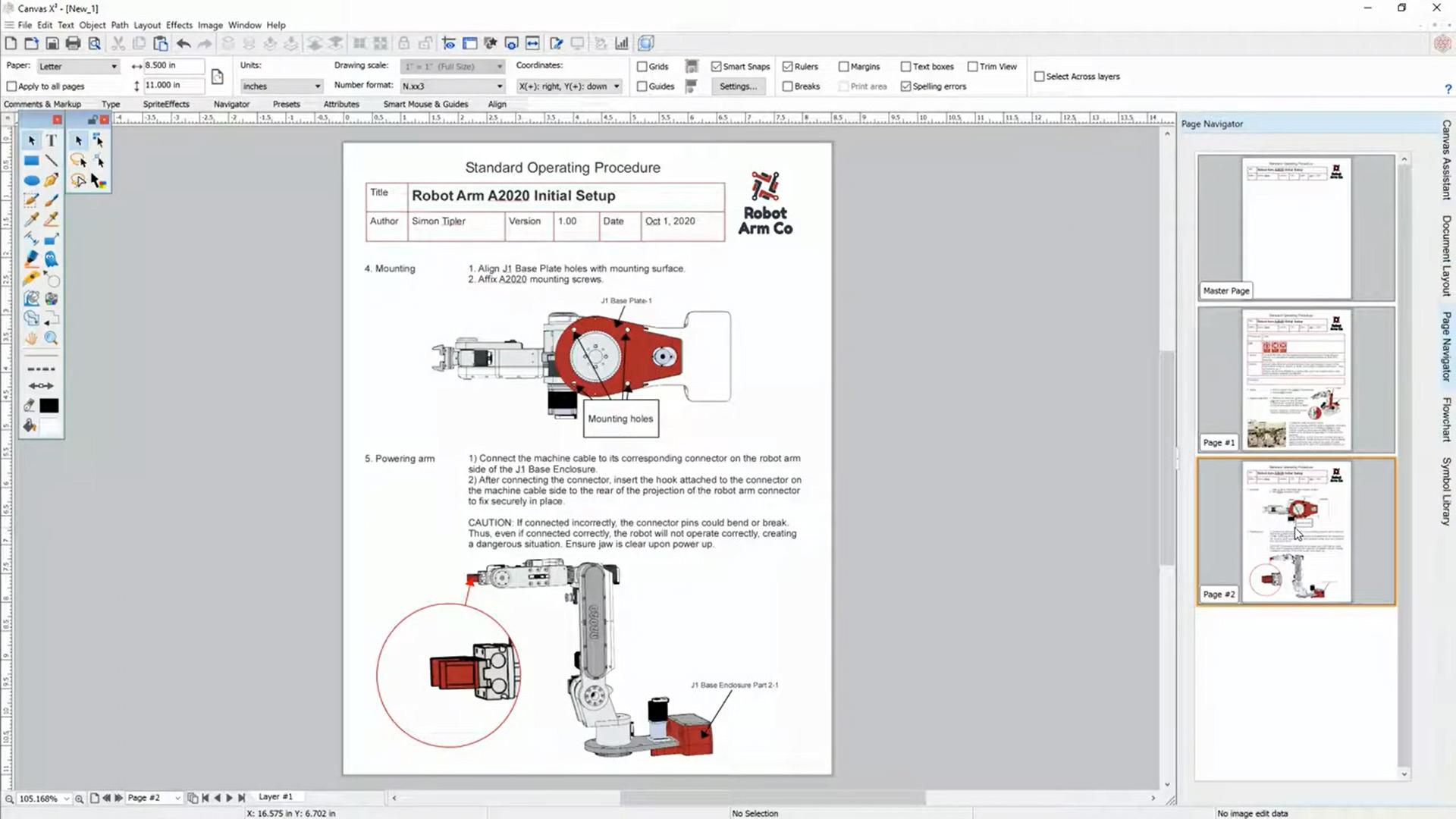Open the Path menu
The width and height of the screenshot is (1456, 819).
(x=120, y=25)
